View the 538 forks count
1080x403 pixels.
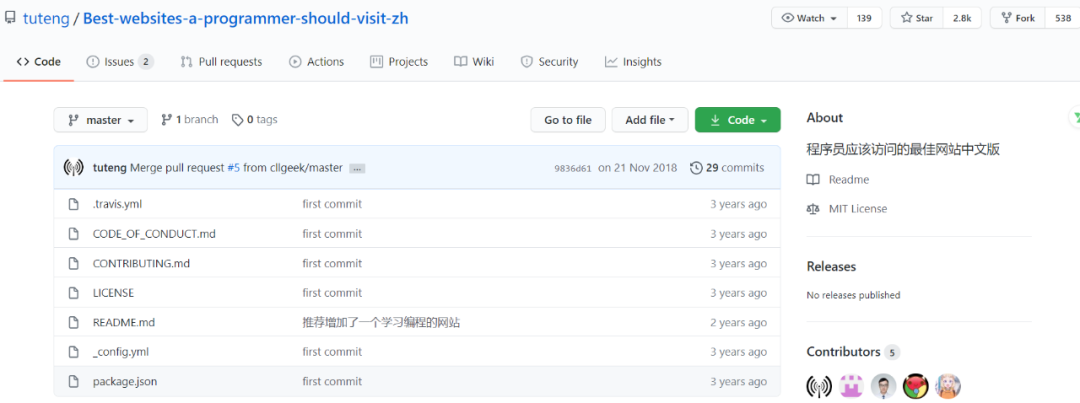(x=1062, y=19)
